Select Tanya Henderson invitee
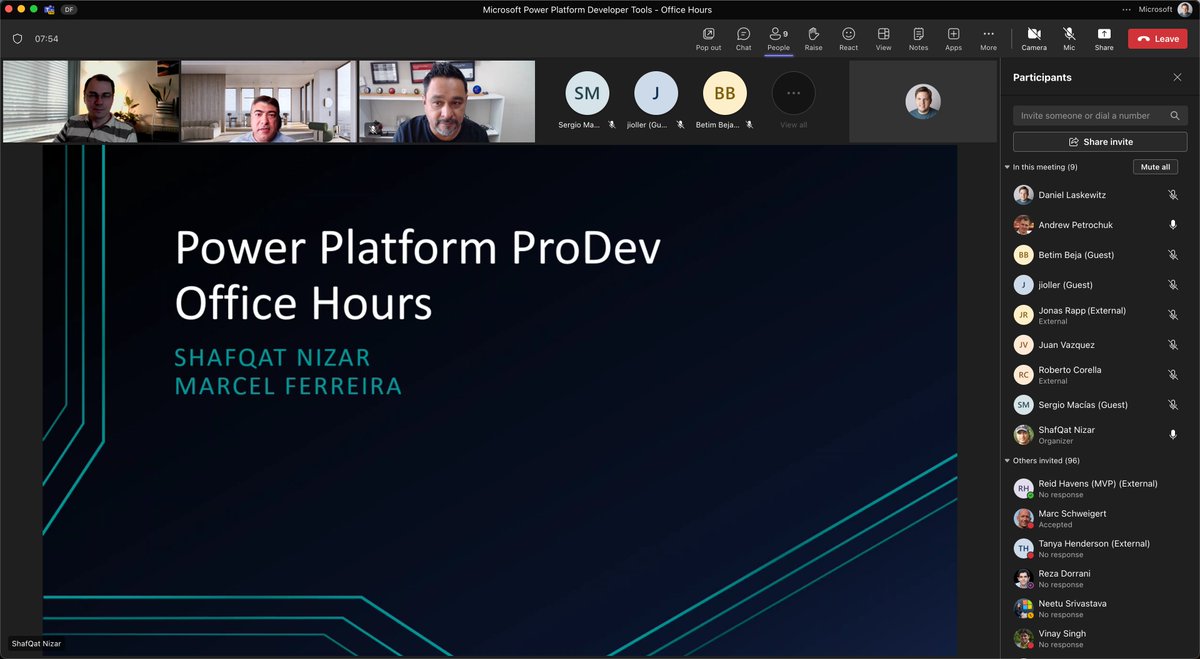1200x659 pixels. click(1099, 548)
